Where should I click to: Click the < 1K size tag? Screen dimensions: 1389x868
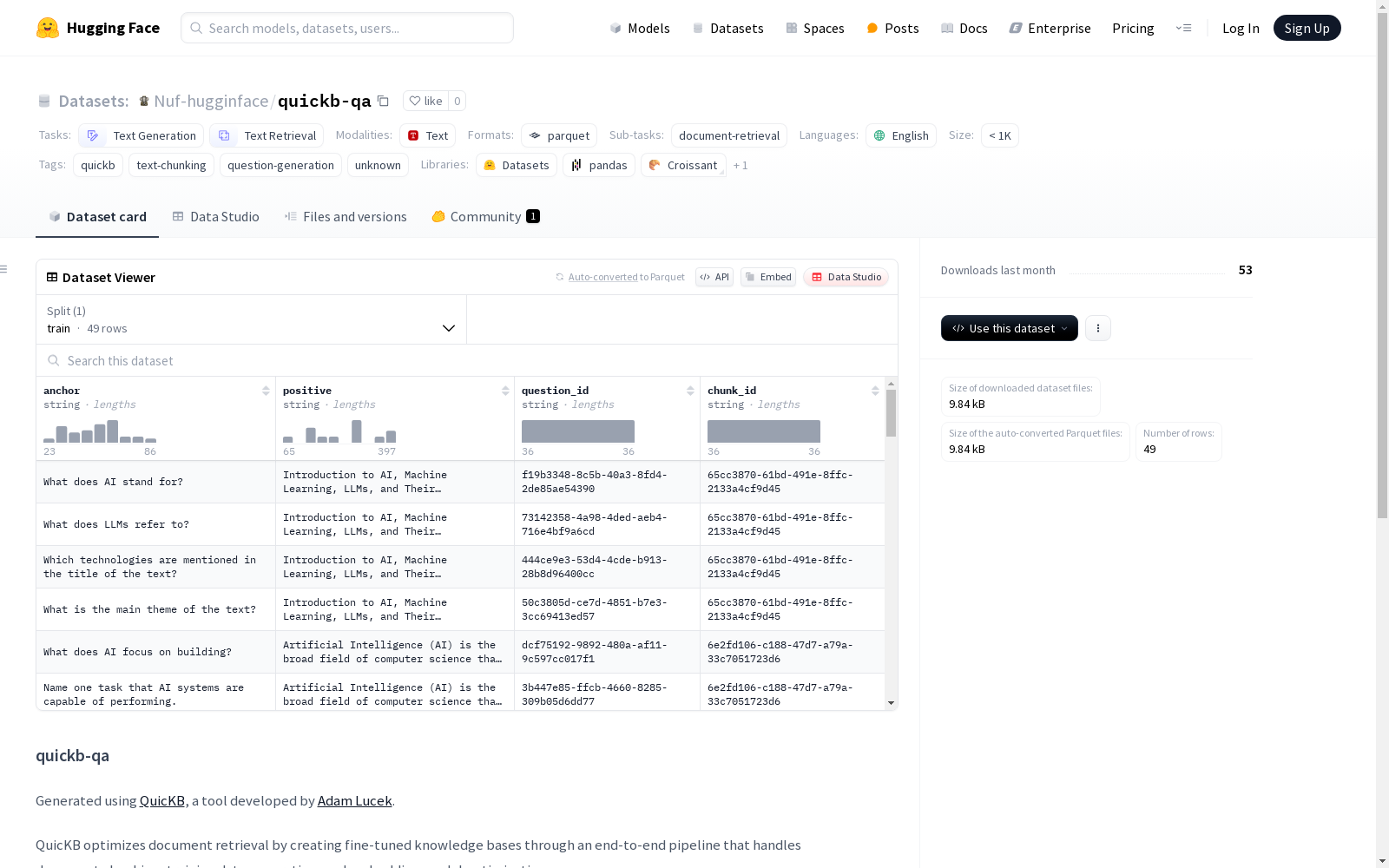[x=1000, y=135]
